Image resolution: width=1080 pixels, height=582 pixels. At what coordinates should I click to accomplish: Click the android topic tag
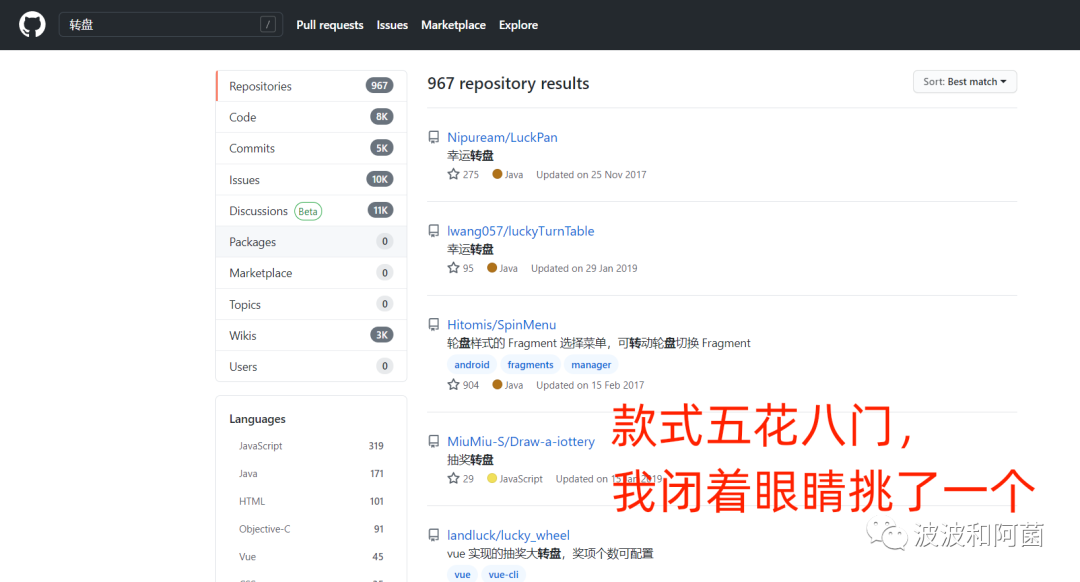(472, 364)
